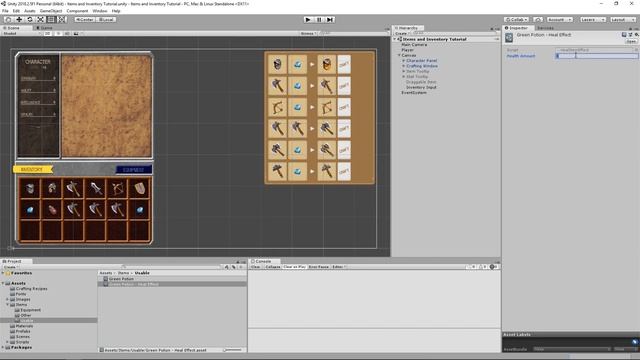Click the yellow INVENTORY banner

point(32,169)
